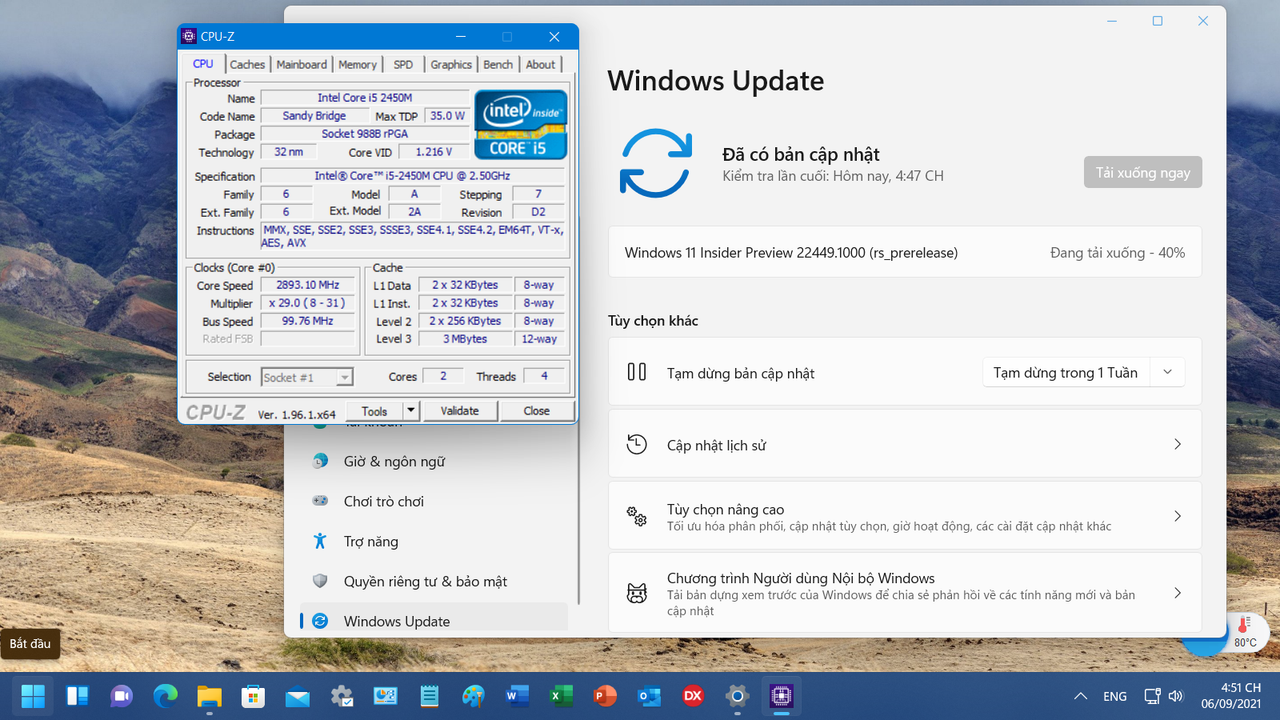The image size is (1280, 720).
Task: Open the SPD tab in CPU-Z
Action: [403, 64]
